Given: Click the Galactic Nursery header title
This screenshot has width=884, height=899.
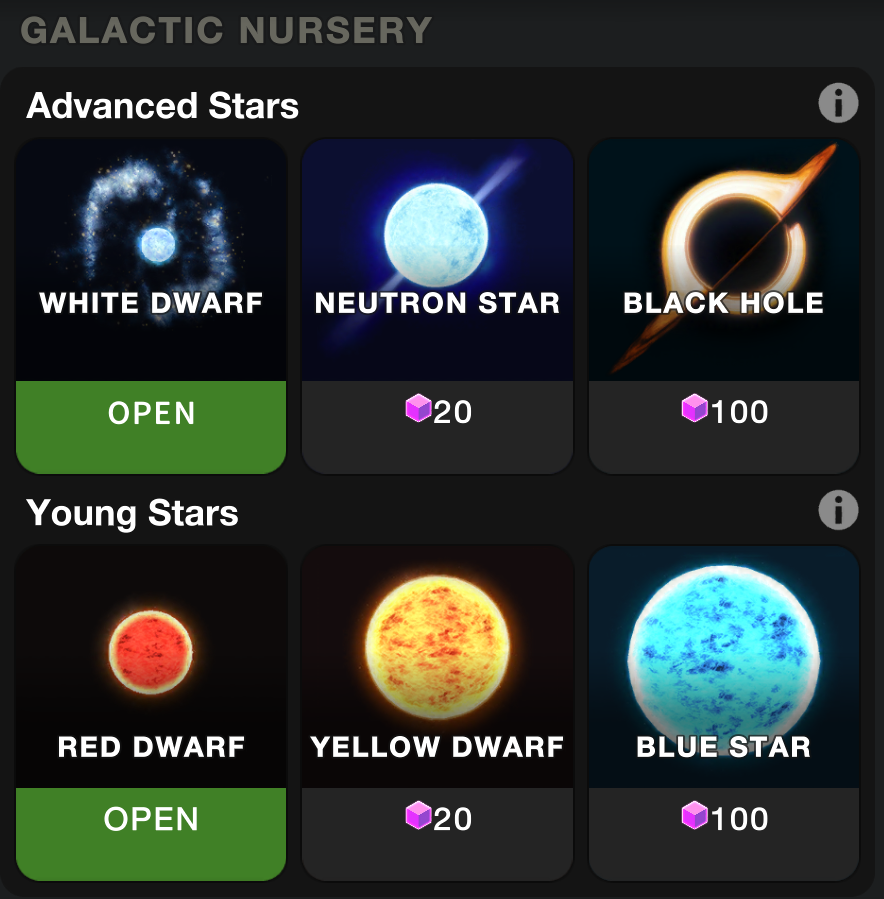Looking at the screenshot, I should click(226, 30).
